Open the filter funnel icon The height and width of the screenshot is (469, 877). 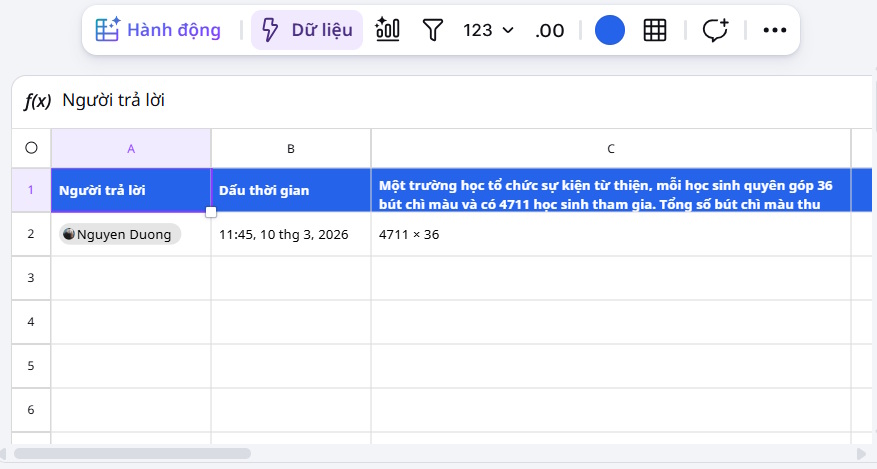432,30
